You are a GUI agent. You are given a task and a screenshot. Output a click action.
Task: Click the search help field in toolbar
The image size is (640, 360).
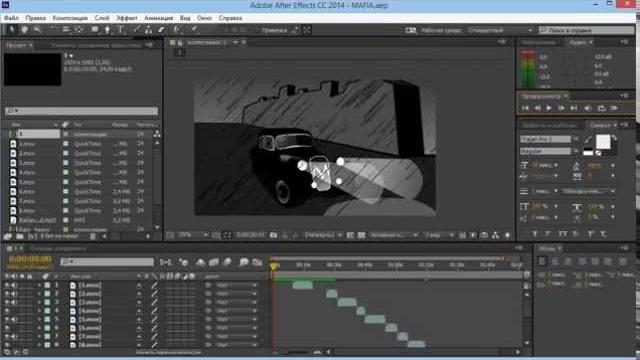click(586, 30)
